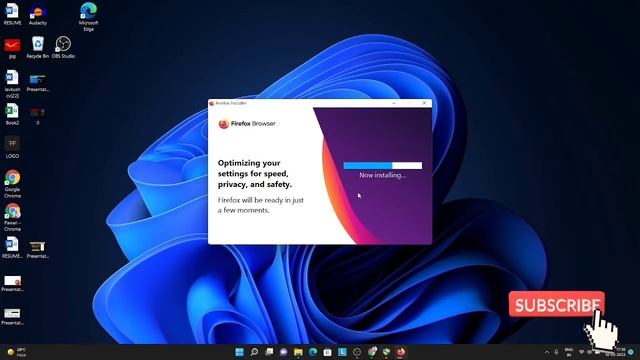Select the red jpg file on desktop
The image size is (640, 360).
point(12,48)
